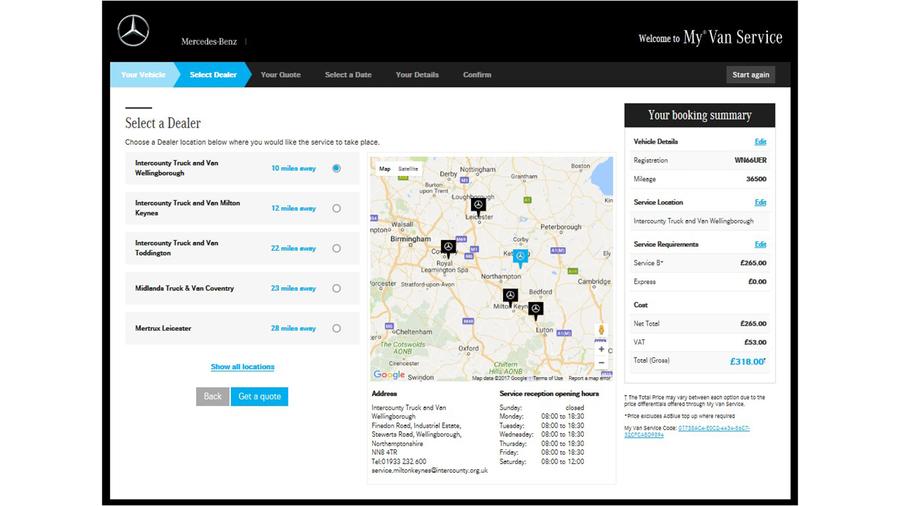Edit Vehicle Details in booking summary
The height and width of the screenshot is (506, 900).
761,142
